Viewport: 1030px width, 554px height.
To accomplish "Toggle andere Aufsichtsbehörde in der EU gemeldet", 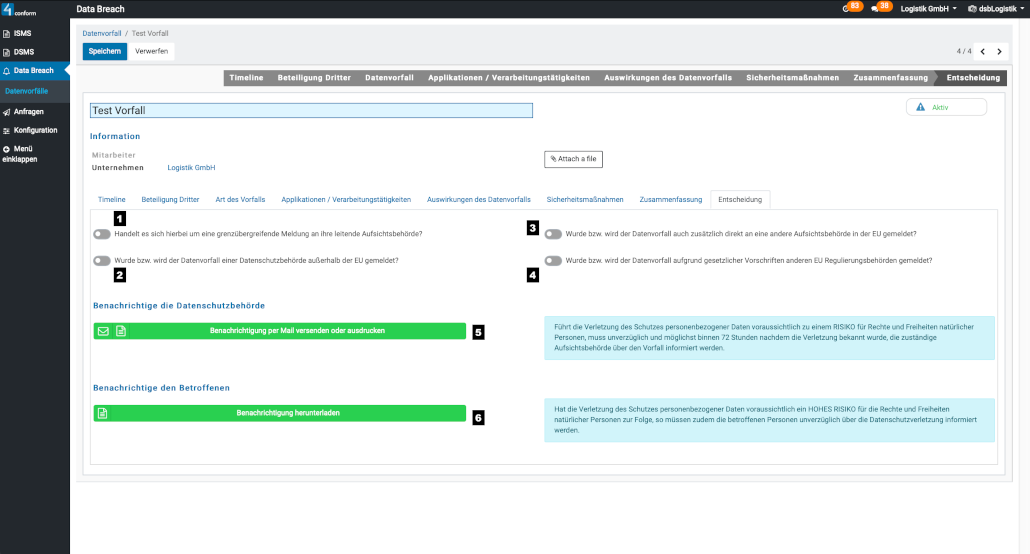I will tap(553, 234).
